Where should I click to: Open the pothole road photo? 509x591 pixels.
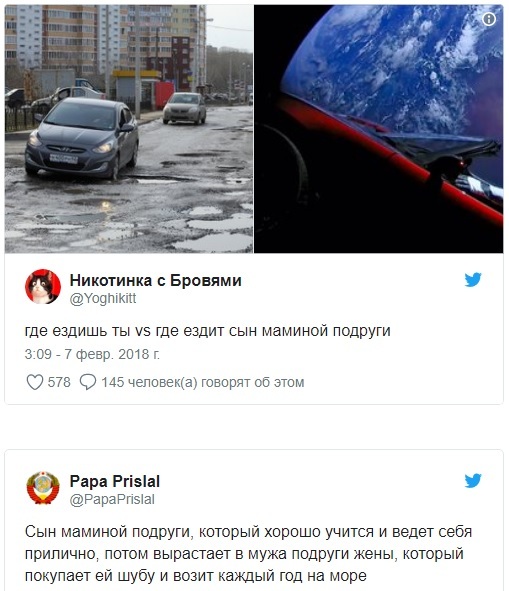coord(129,129)
